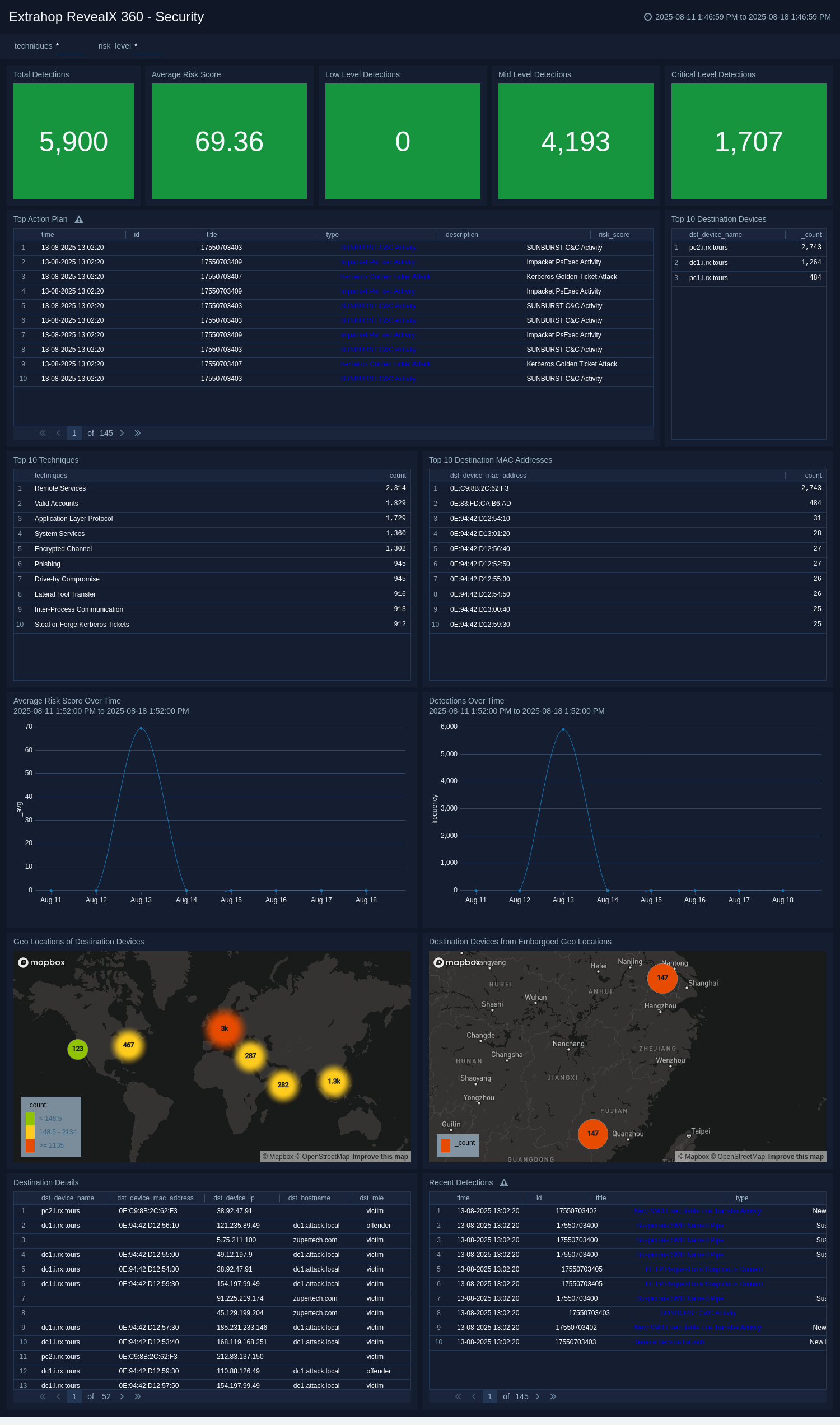The height and width of the screenshot is (1425, 840).
Task: Open Kerberos Golden Ticket Attack link in Action Plan row 3
Action: 385,277
